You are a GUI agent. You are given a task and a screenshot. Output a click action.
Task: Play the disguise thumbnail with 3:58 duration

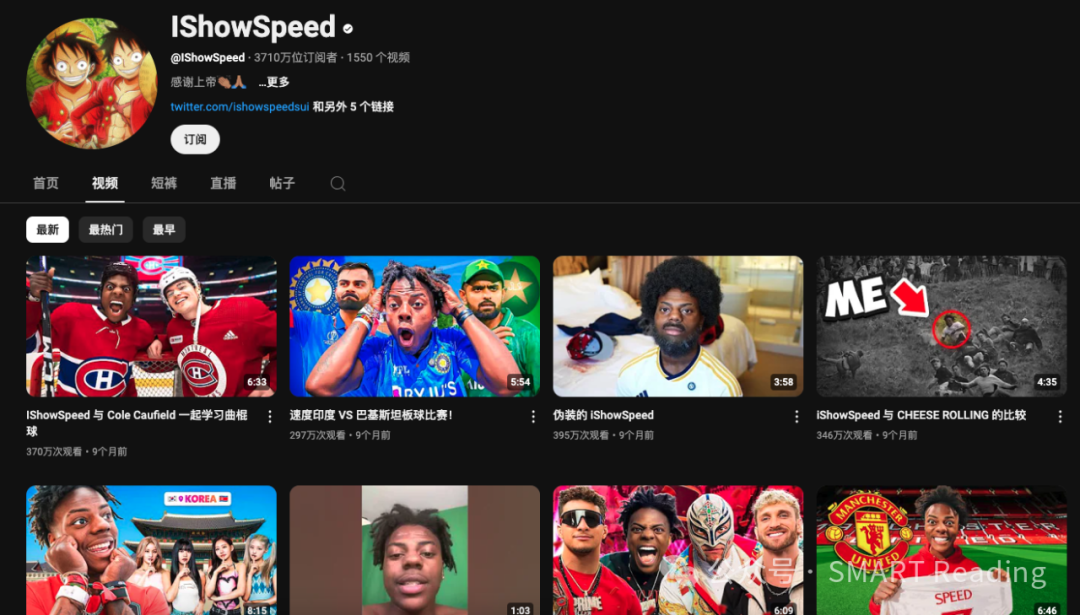click(x=678, y=326)
